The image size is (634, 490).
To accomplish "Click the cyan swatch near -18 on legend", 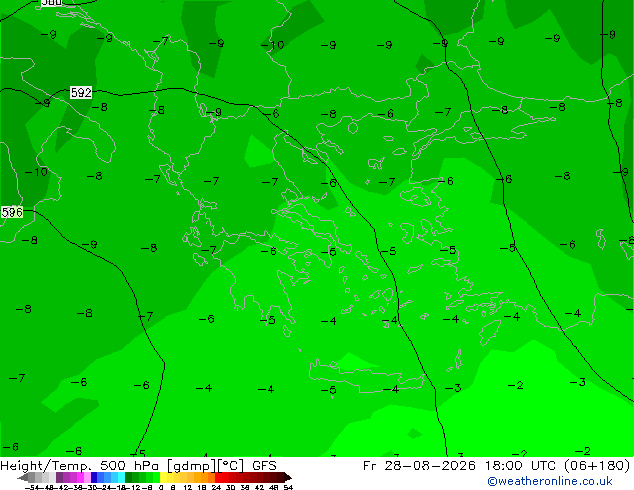I will click(x=122, y=477).
